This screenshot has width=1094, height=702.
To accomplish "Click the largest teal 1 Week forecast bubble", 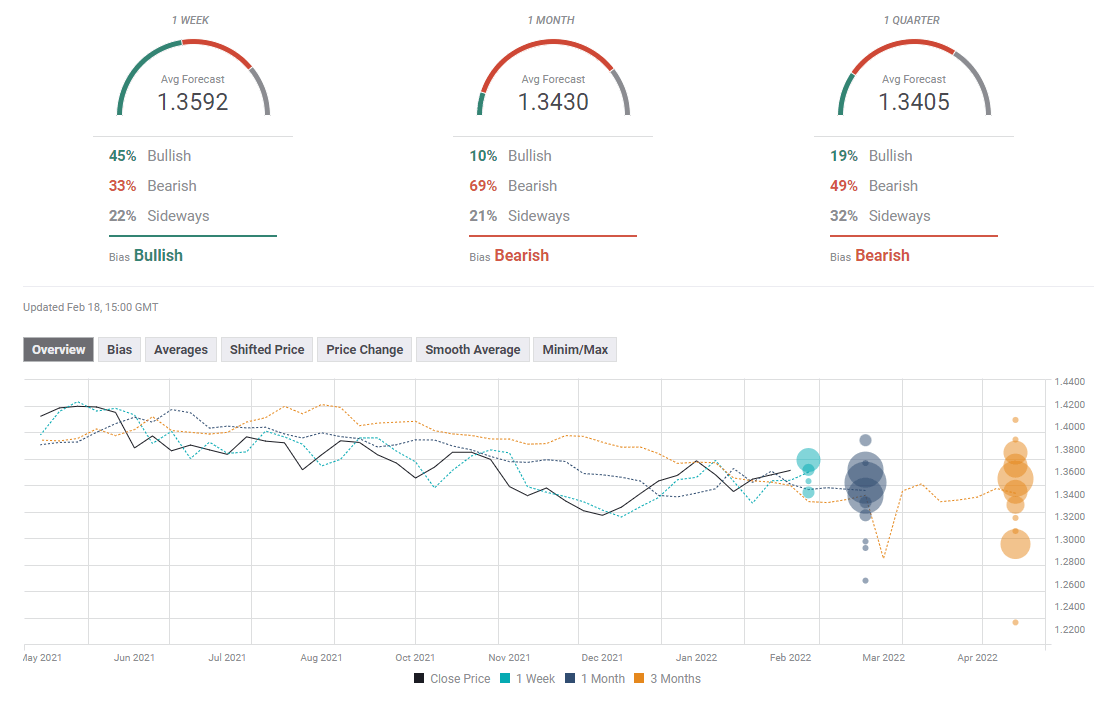I will (x=808, y=460).
